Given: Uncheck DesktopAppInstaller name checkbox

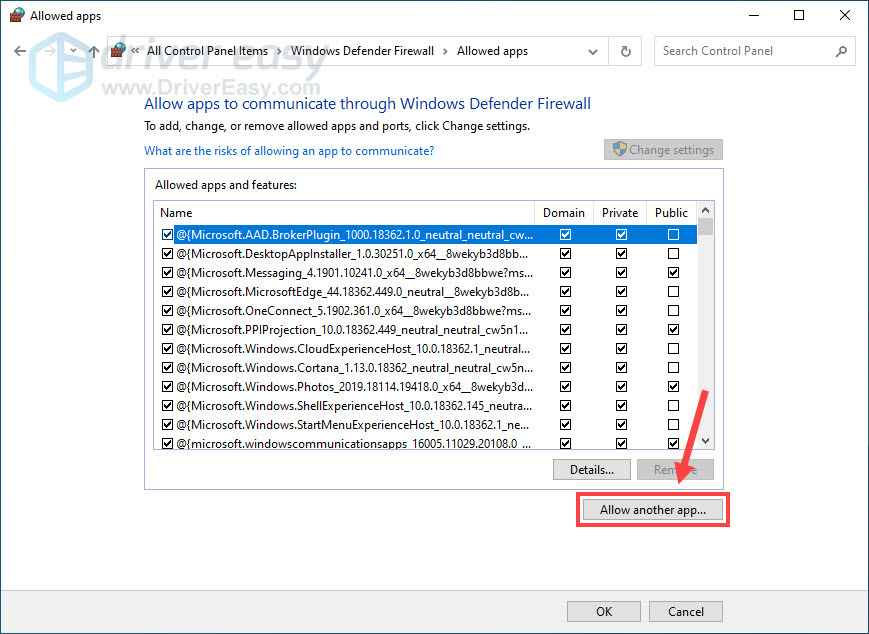Looking at the screenshot, I should (167, 254).
